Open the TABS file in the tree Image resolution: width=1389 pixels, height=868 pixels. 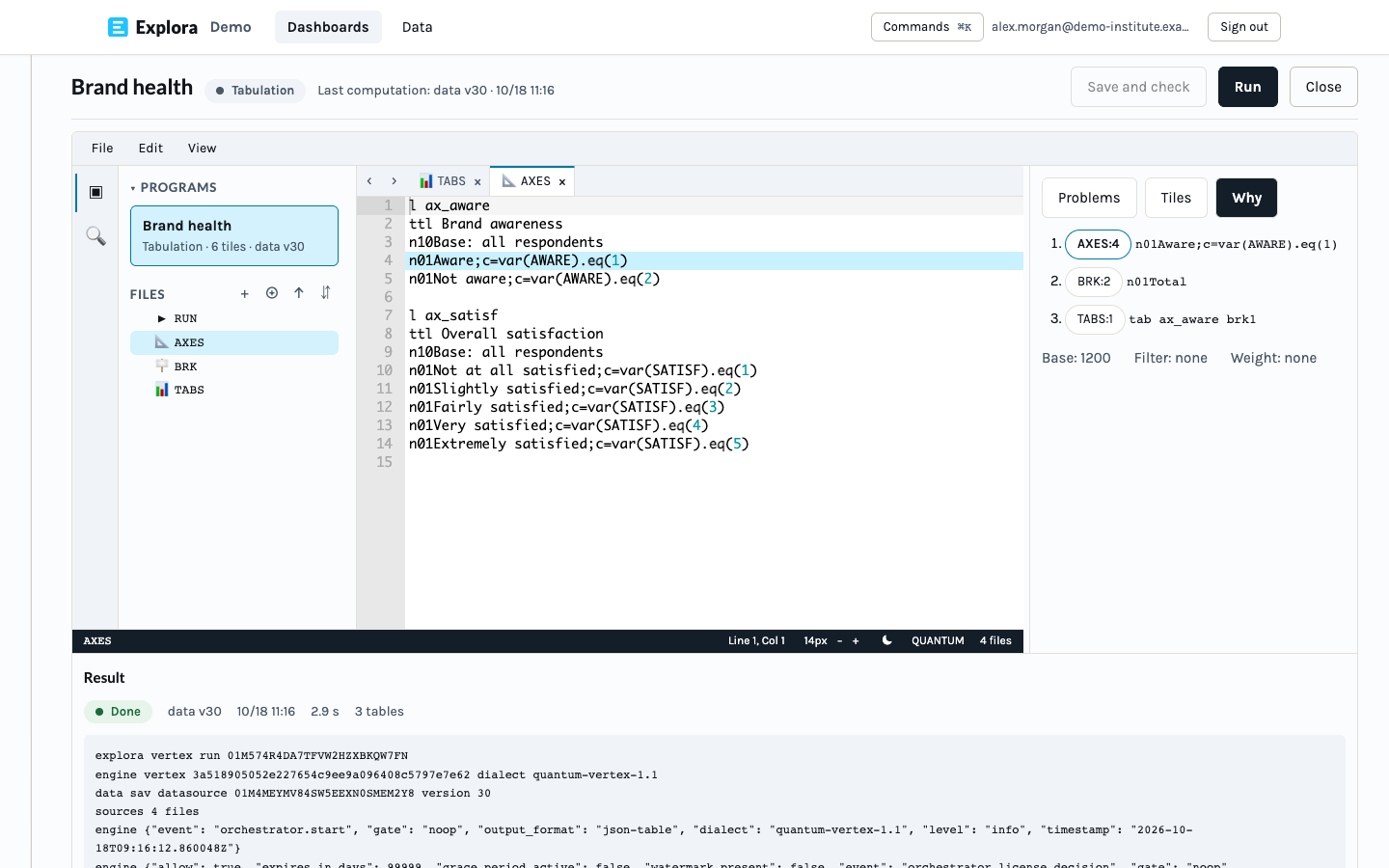tap(234, 390)
